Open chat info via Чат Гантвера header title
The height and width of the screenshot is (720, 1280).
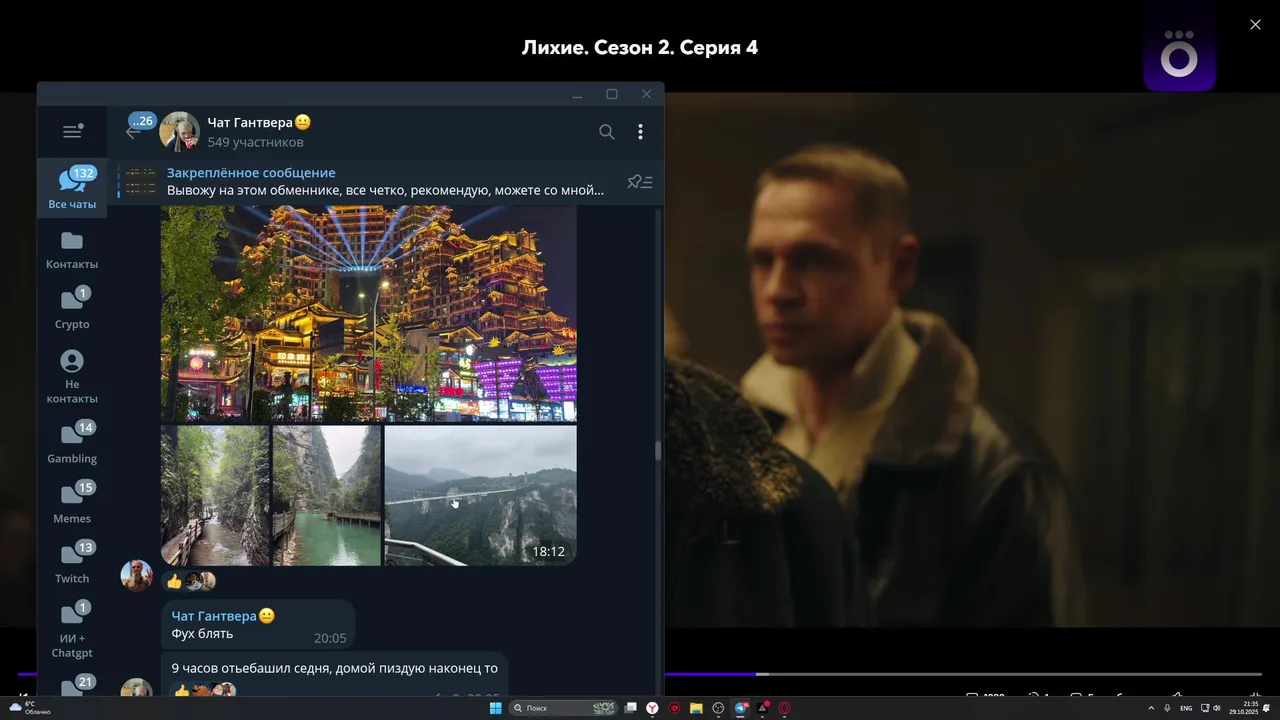(259, 122)
